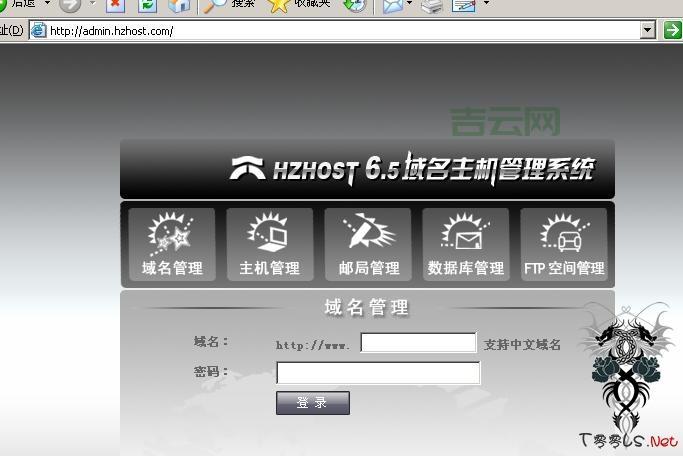Expand the Mail button dropdown arrow
Viewport: 683px width, 456px height.
410,5
